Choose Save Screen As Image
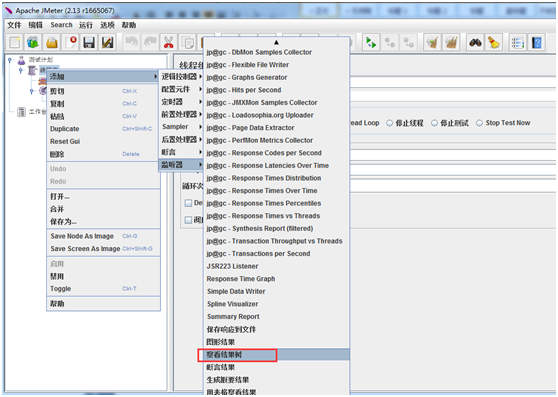Image resolution: width=558 pixels, height=397 pixels. (x=103, y=249)
